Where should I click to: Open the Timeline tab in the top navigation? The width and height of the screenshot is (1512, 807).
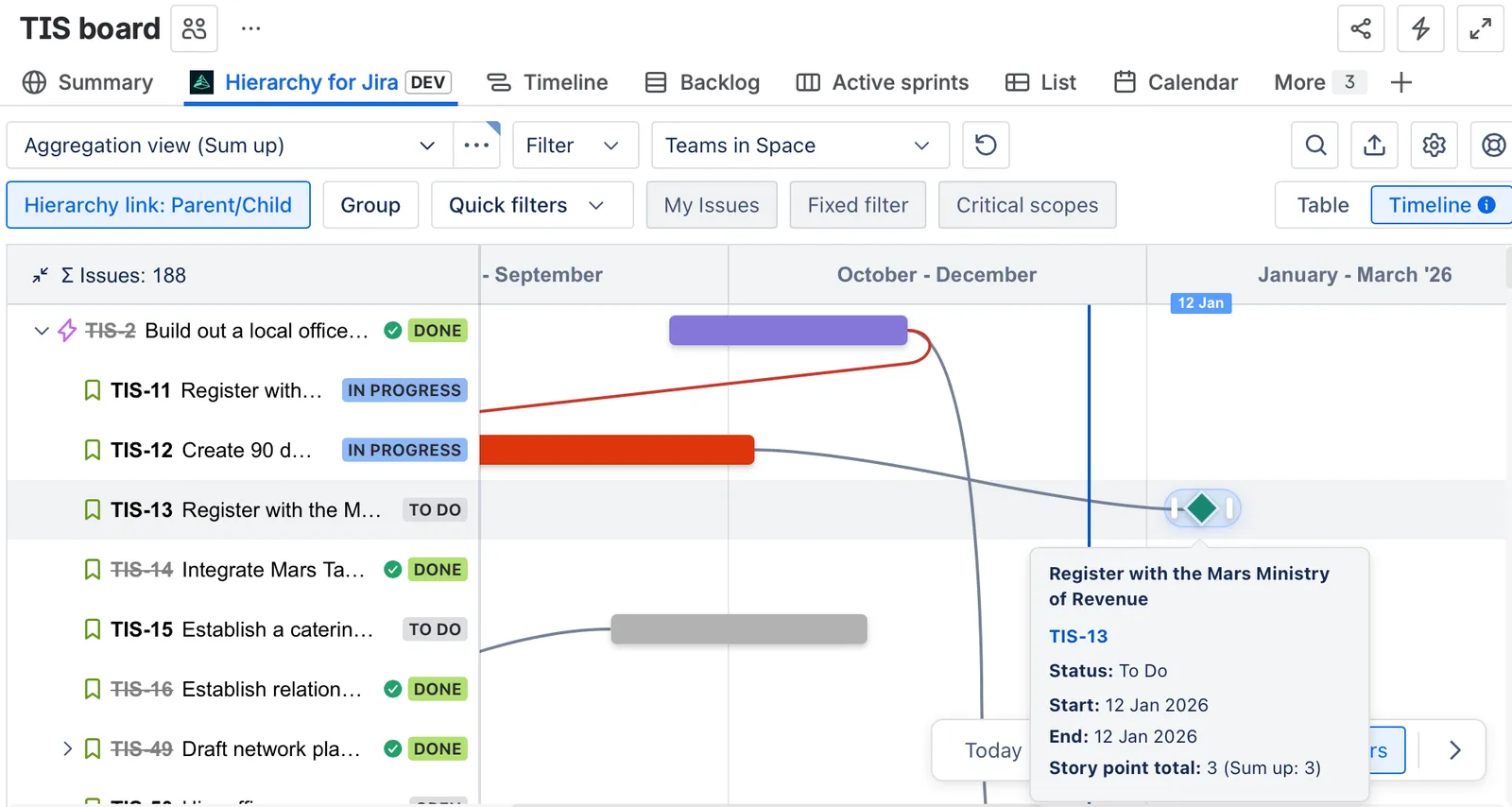point(547,82)
